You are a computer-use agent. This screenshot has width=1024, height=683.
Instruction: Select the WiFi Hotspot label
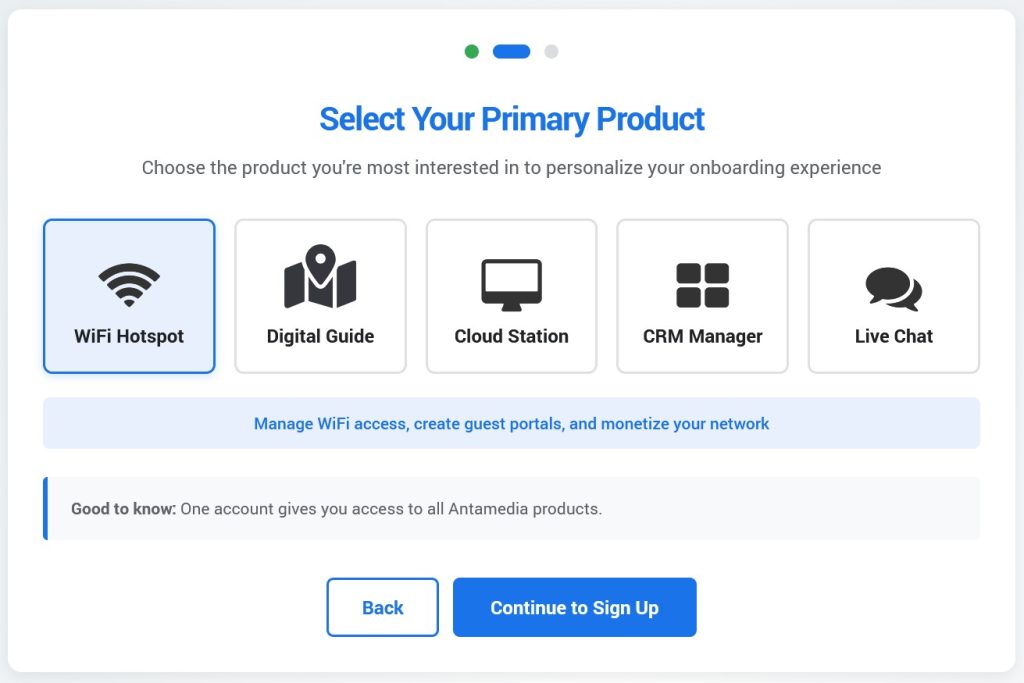(129, 336)
